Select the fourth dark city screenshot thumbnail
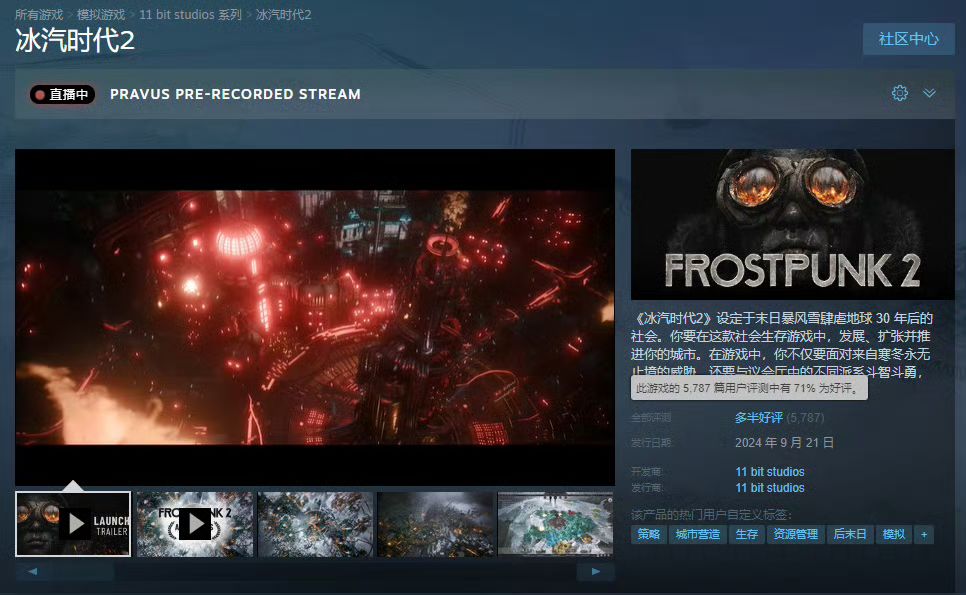 coord(436,524)
